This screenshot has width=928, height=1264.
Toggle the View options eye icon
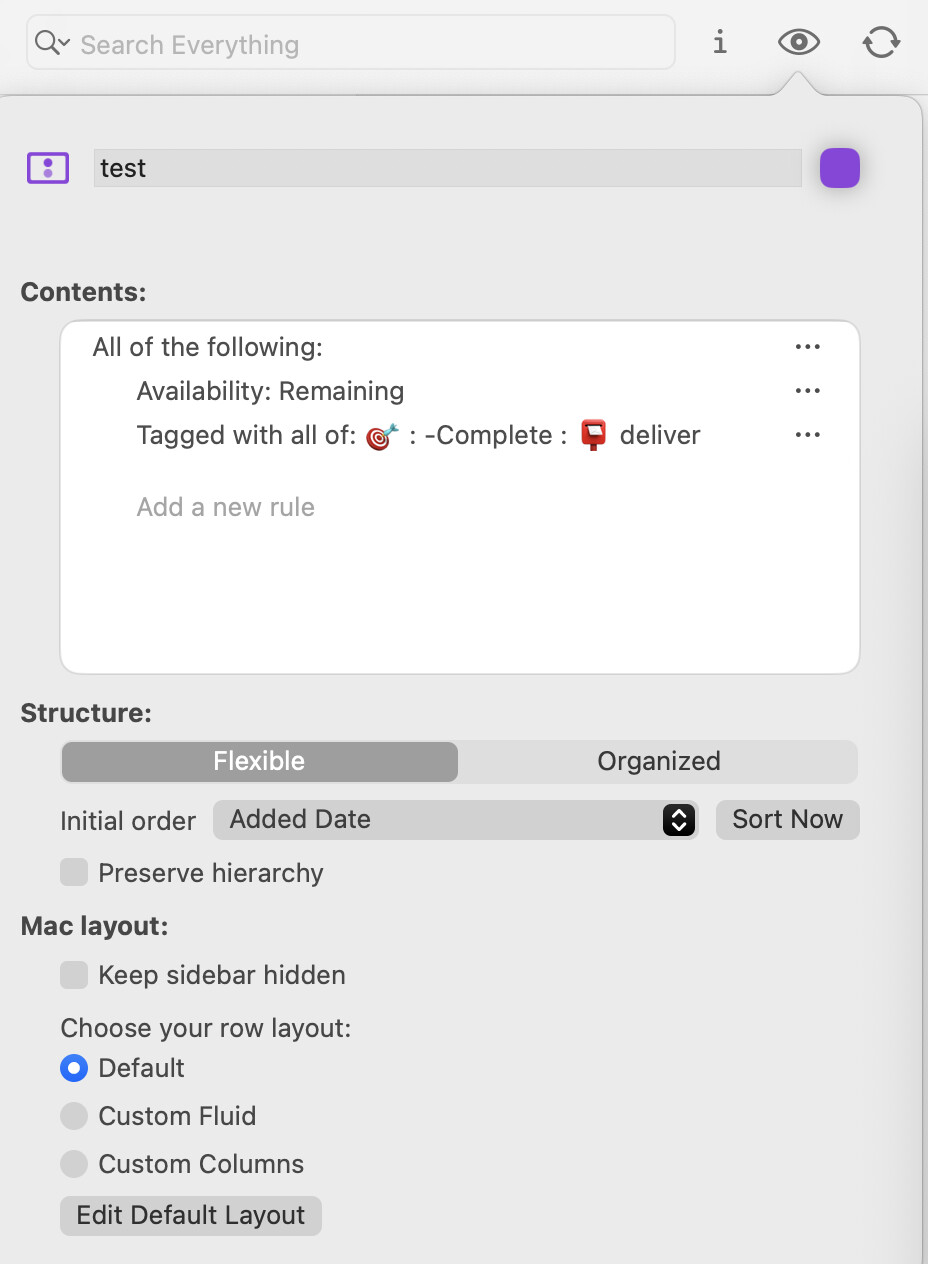tap(798, 42)
